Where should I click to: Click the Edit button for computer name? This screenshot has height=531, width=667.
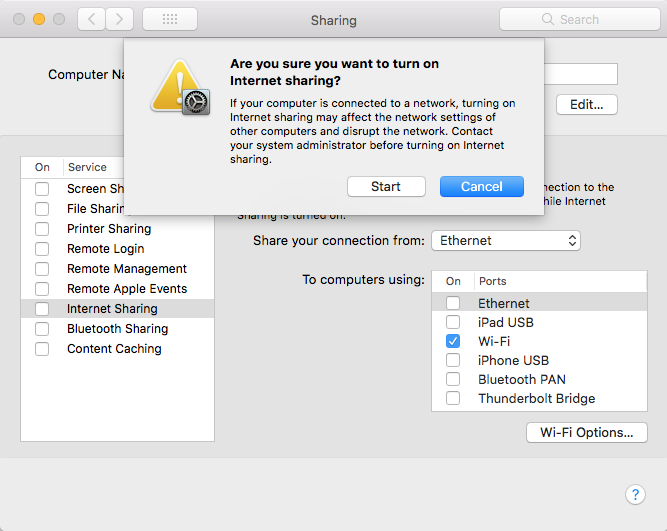click(586, 105)
